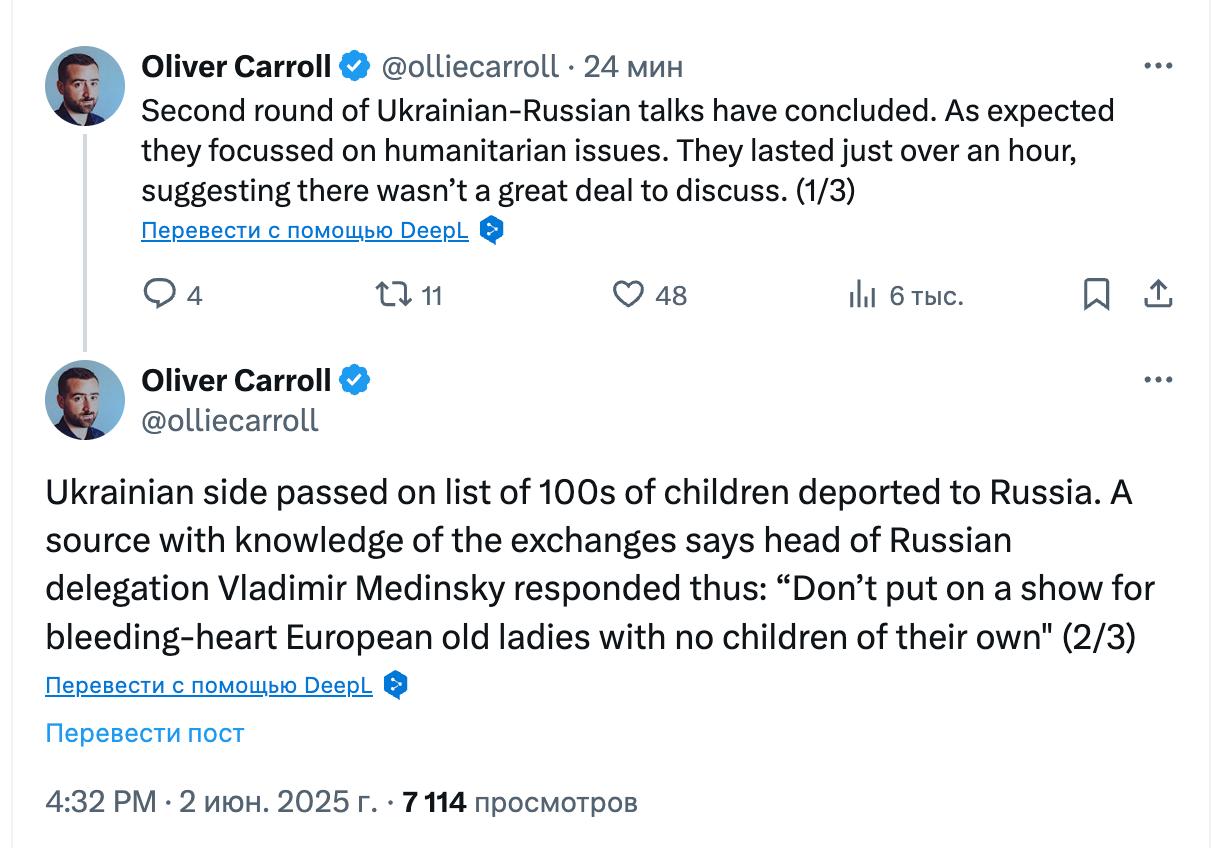This screenshot has width=1214, height=848.
Task: Open more options menu on first tweet
Action: 1157,67
